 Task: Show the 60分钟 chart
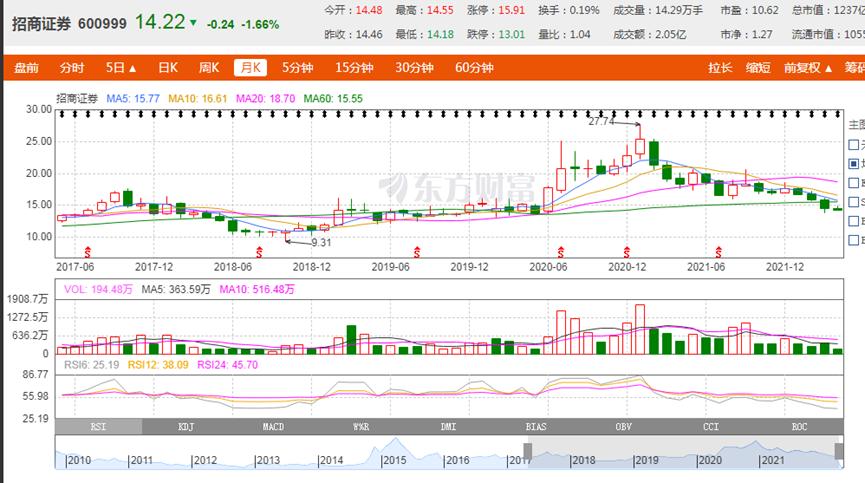click(x=474, y=68)
